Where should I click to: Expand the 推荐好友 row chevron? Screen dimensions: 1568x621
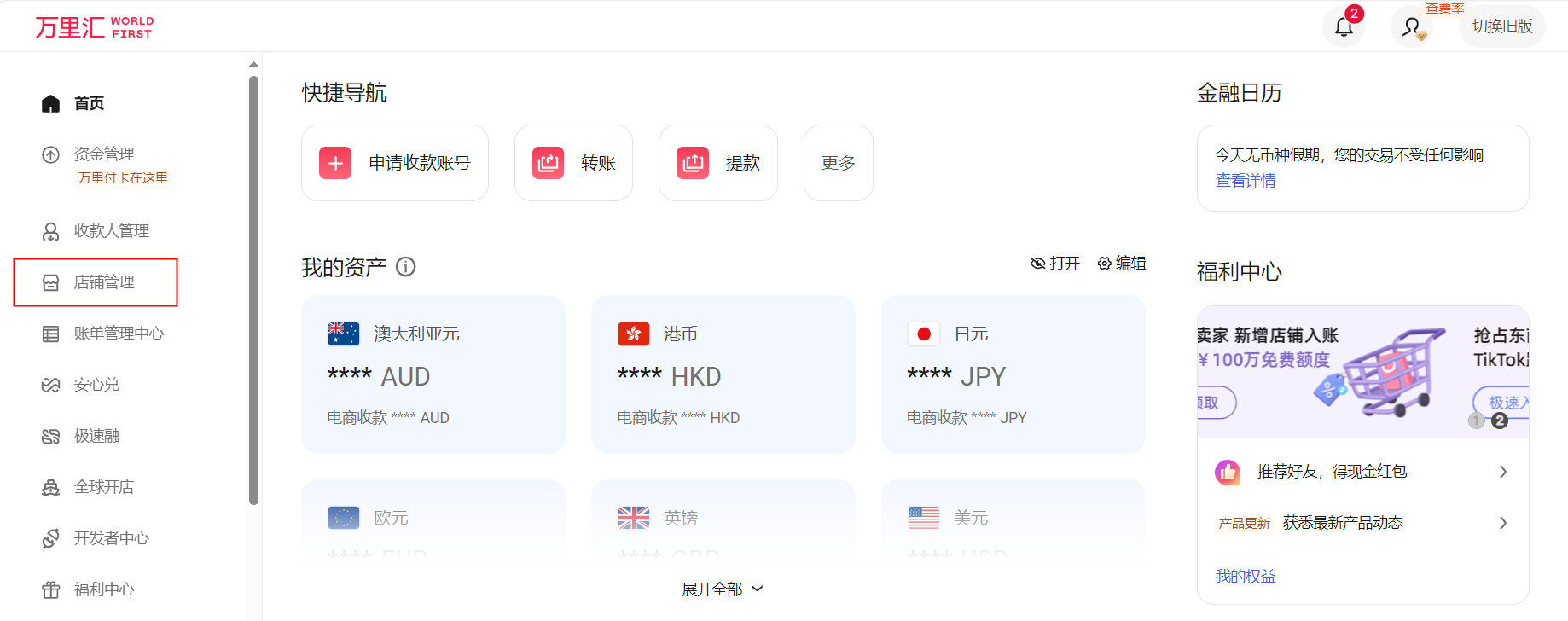tap(1503, 472)
